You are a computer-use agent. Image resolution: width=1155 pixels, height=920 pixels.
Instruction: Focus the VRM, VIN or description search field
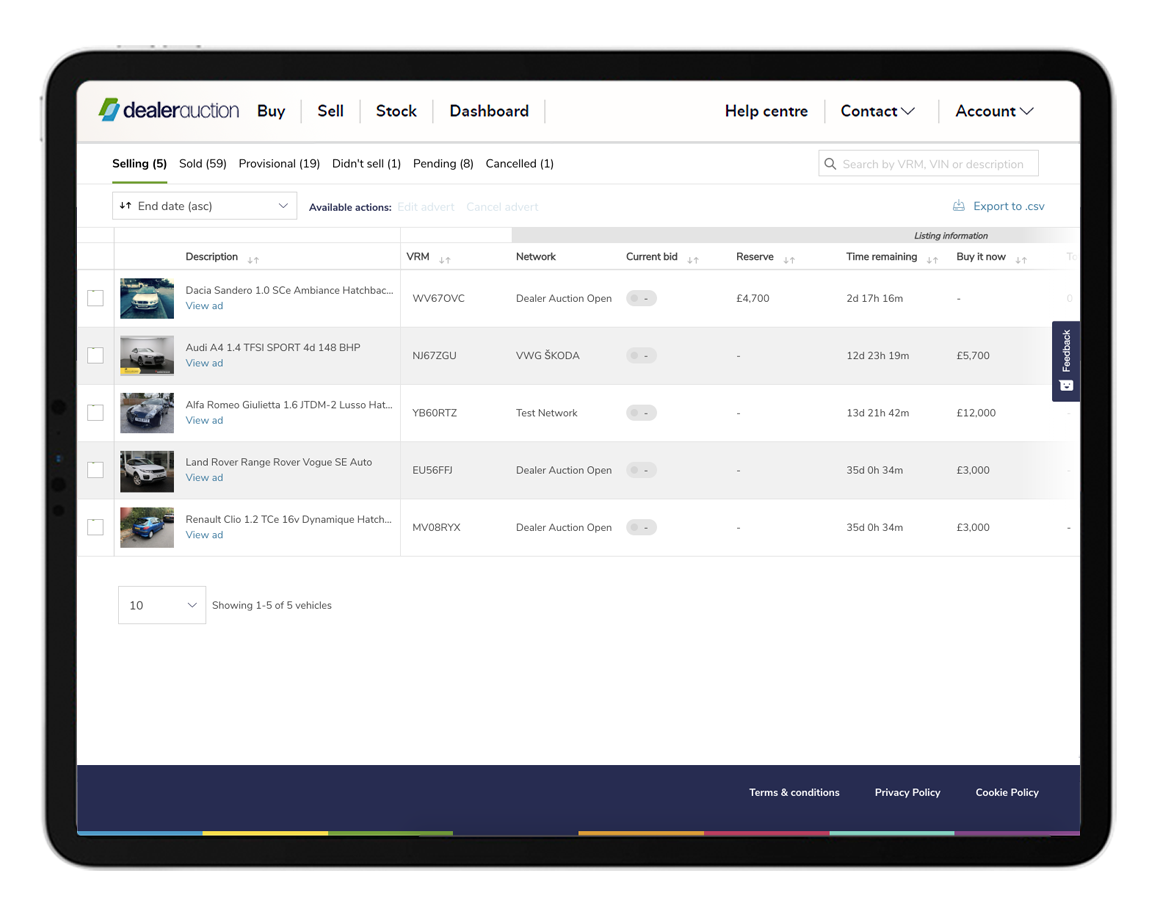[928, 164]
